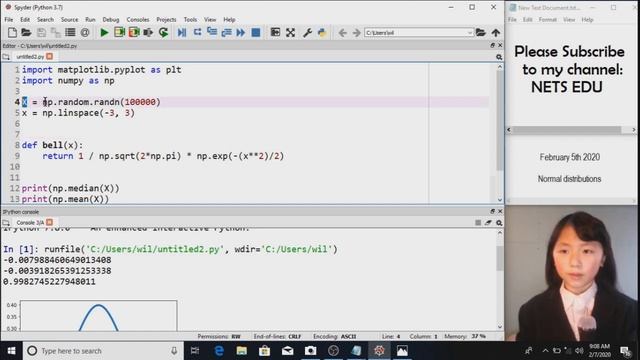
Task: Clear console with the eraser icon
Action: click(x=488, y=222)
